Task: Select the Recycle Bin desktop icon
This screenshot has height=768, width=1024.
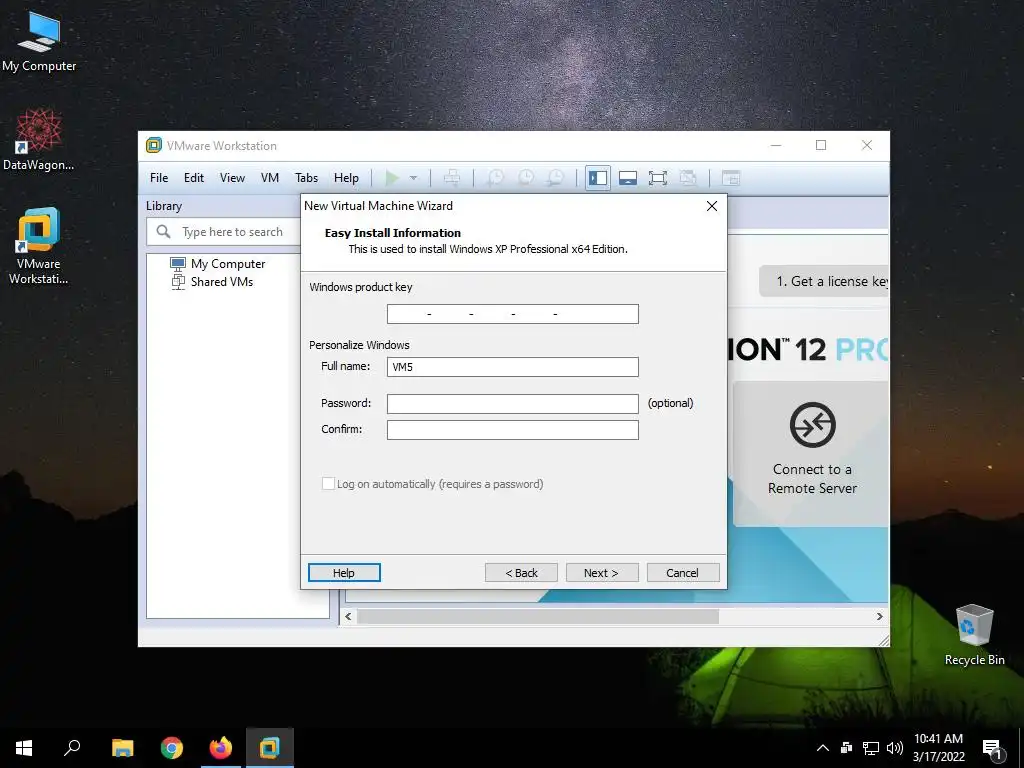Action: click(974, 635)
